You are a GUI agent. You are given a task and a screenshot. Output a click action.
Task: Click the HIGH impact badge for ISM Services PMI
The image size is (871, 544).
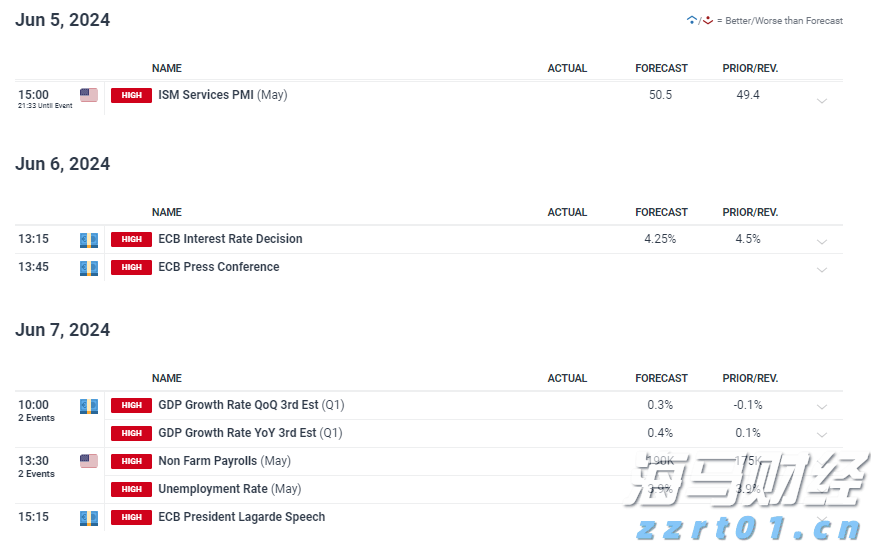[x=131, y=95]
